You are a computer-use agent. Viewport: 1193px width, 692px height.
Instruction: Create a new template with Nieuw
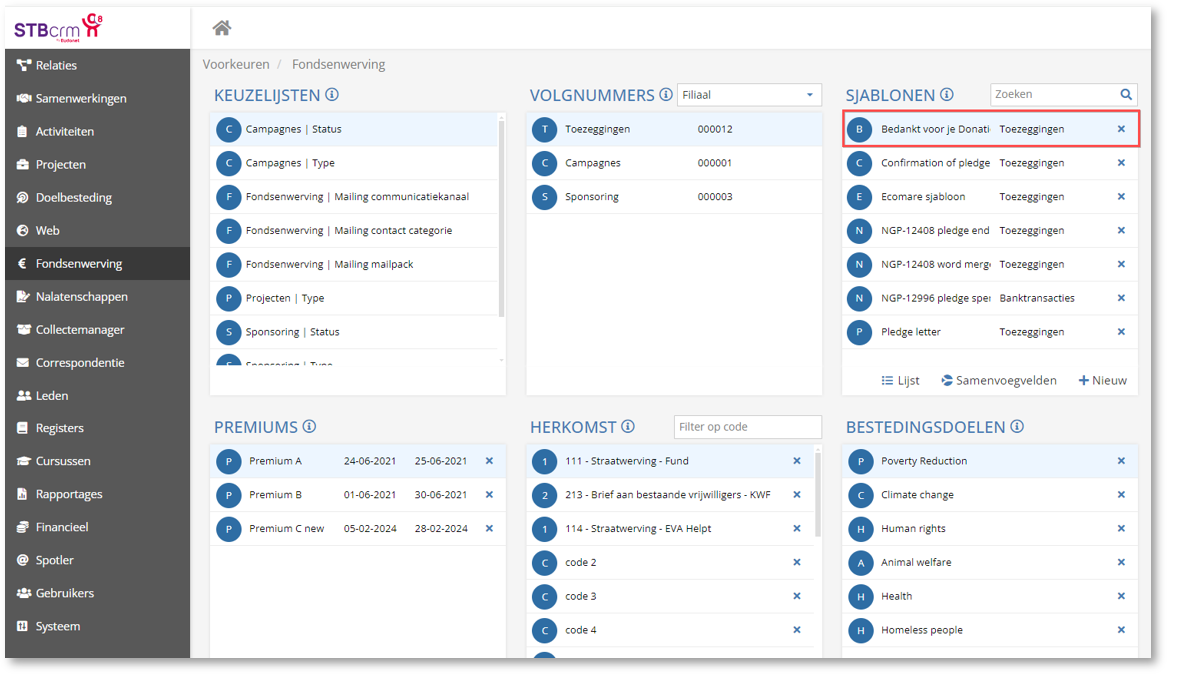1102,380
